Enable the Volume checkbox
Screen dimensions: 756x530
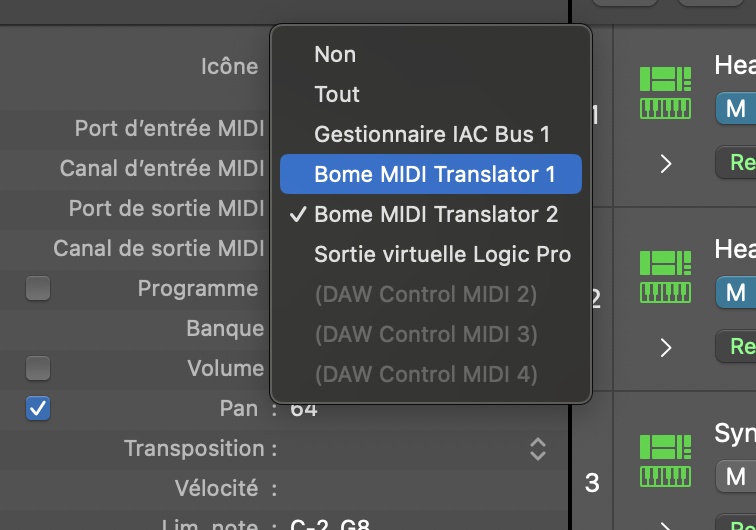click(x=38, y=368)
